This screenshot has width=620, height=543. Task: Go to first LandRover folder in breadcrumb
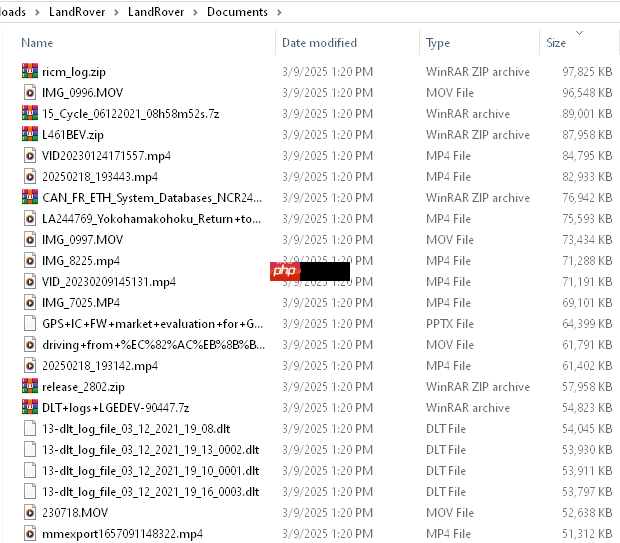[x=80, y=12]
